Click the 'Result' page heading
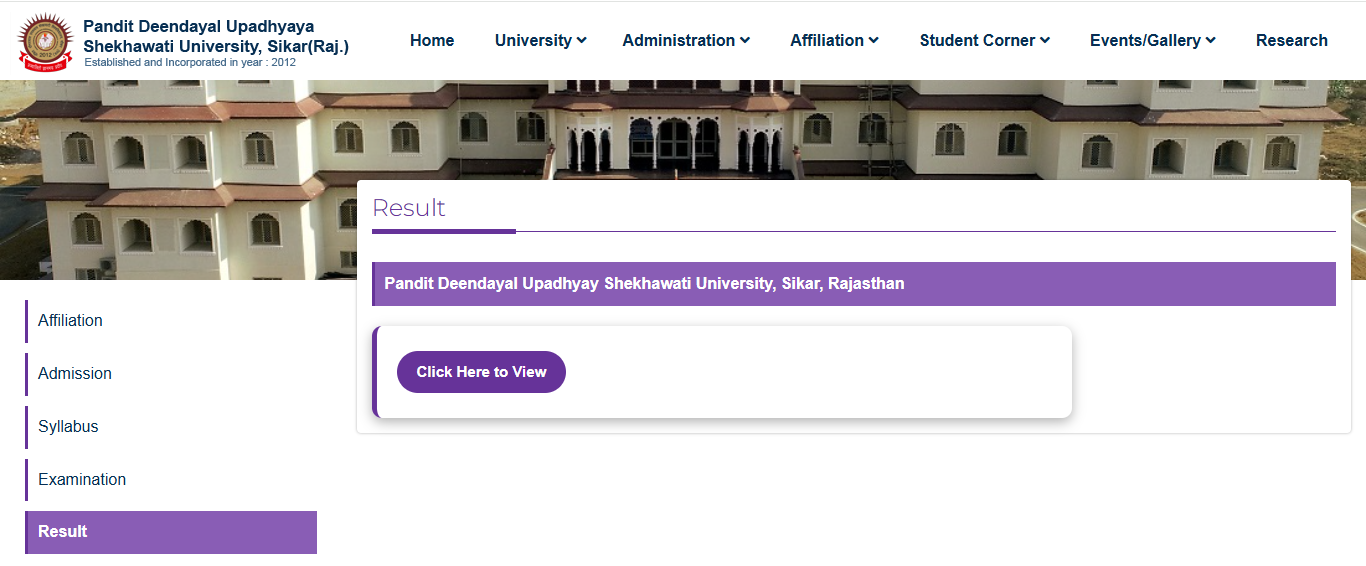 [409, 208]
